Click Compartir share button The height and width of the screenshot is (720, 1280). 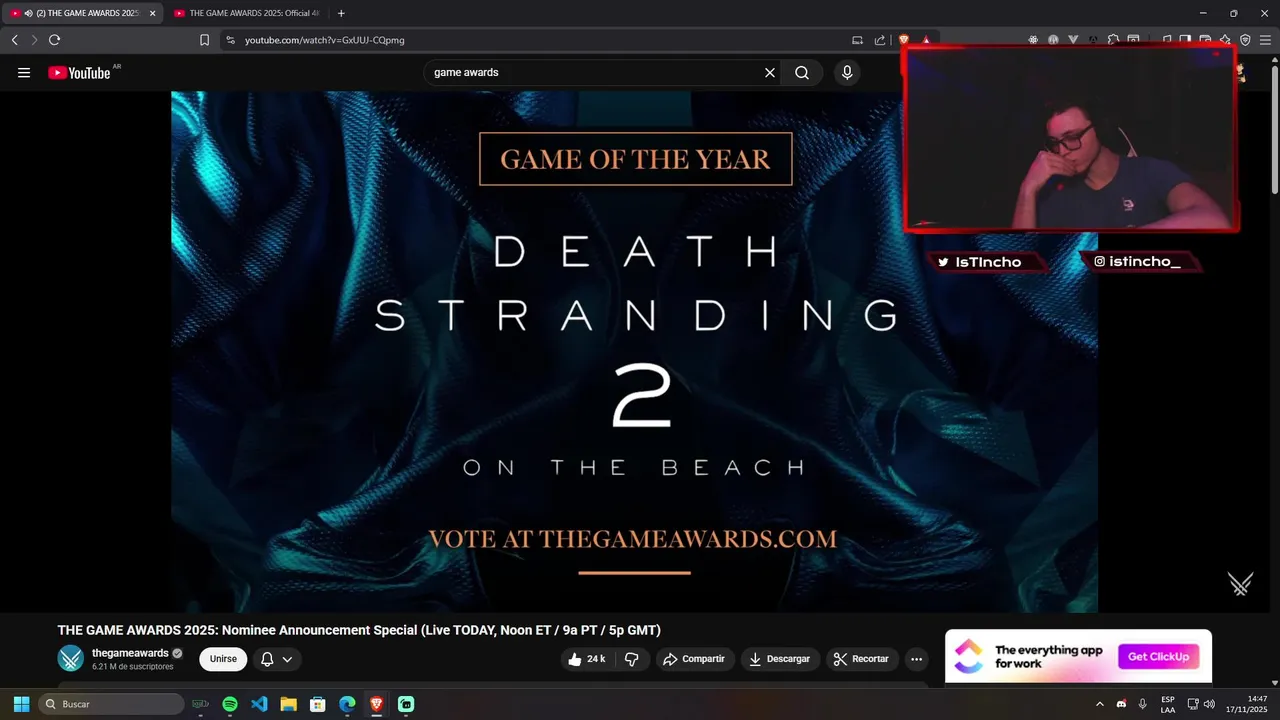point(694,659)
